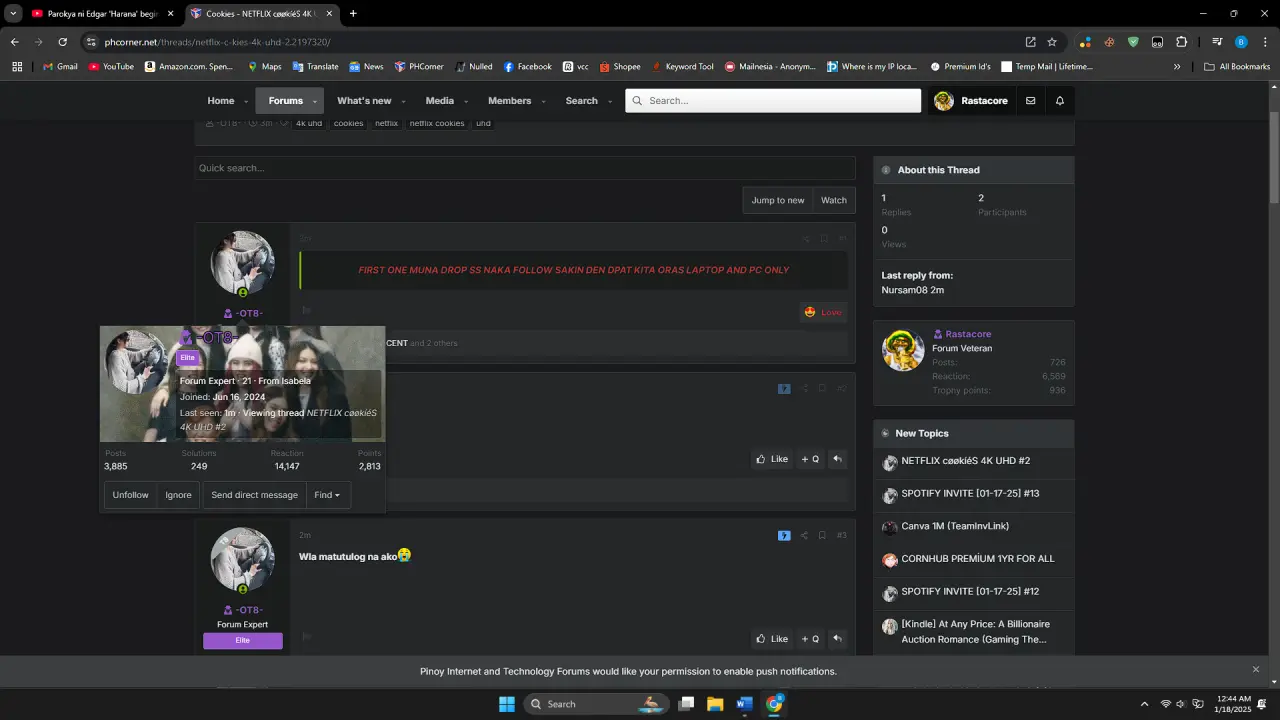The height and width of the screenshot is (720, 1280).
Task: Like post #3
Action: click(772, 639)
